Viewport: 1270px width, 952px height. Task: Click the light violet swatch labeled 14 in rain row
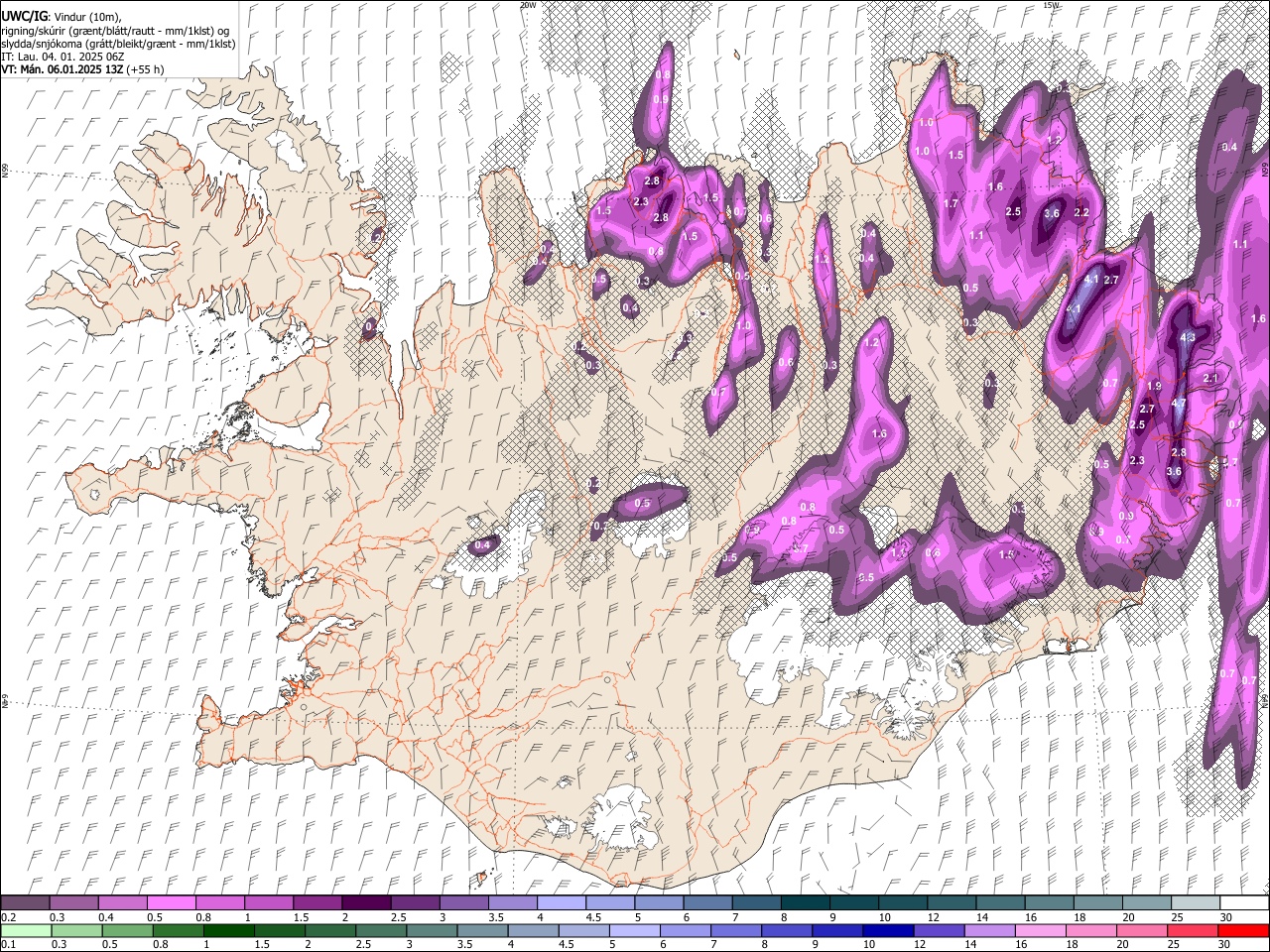click(989, 930)
